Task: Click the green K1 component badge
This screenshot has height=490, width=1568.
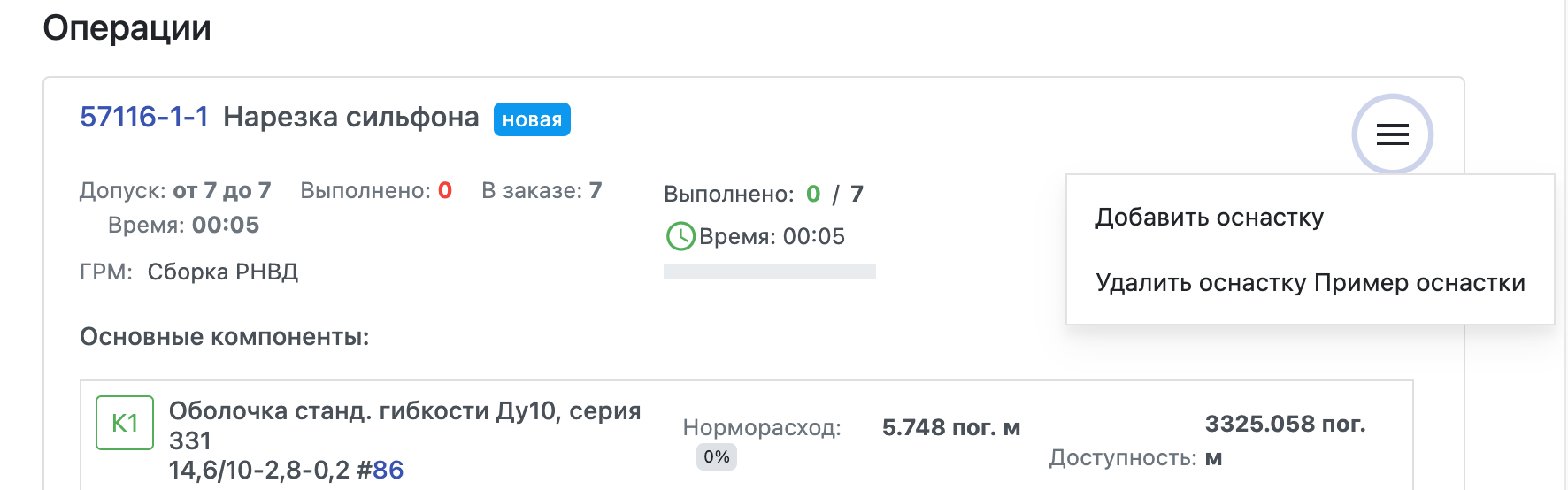Action: click(x=125, y=423)
